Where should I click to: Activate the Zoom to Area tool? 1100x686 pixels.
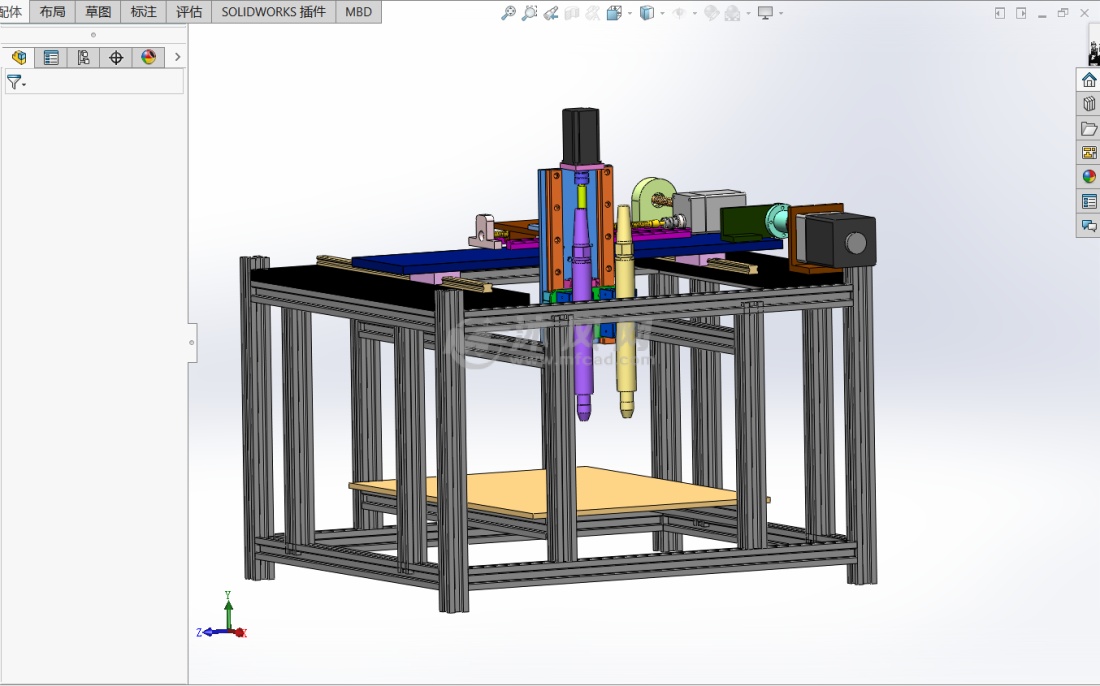point(530,13)
